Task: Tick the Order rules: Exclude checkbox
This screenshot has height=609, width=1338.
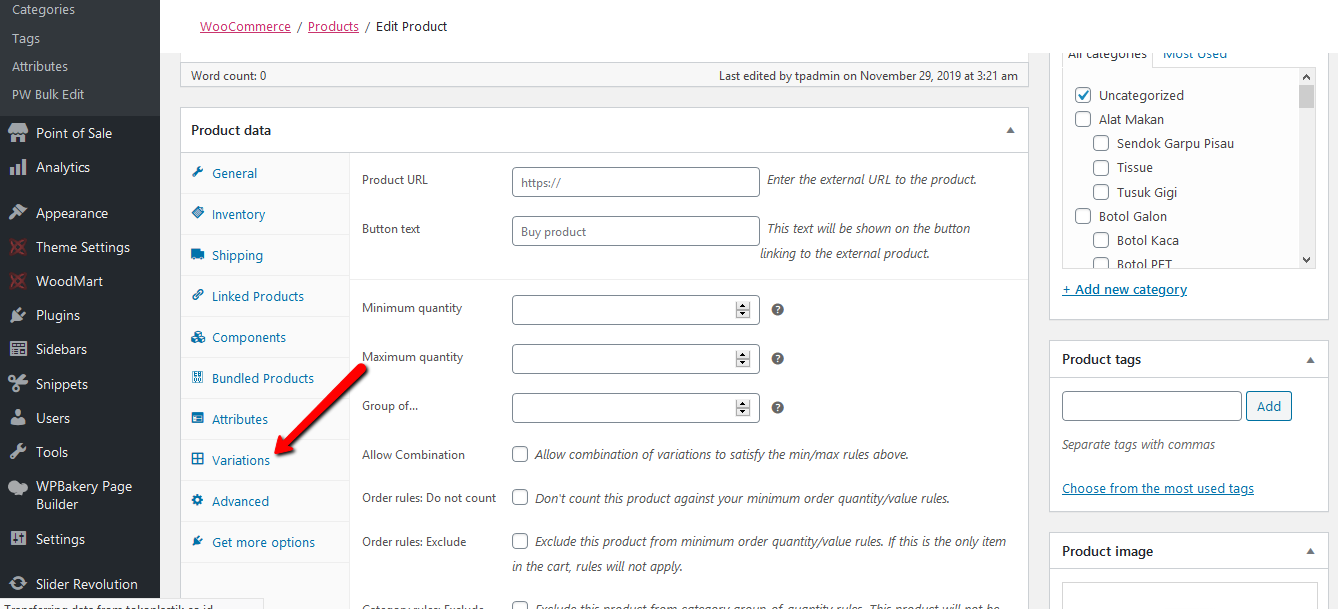Action: [520, 541]
